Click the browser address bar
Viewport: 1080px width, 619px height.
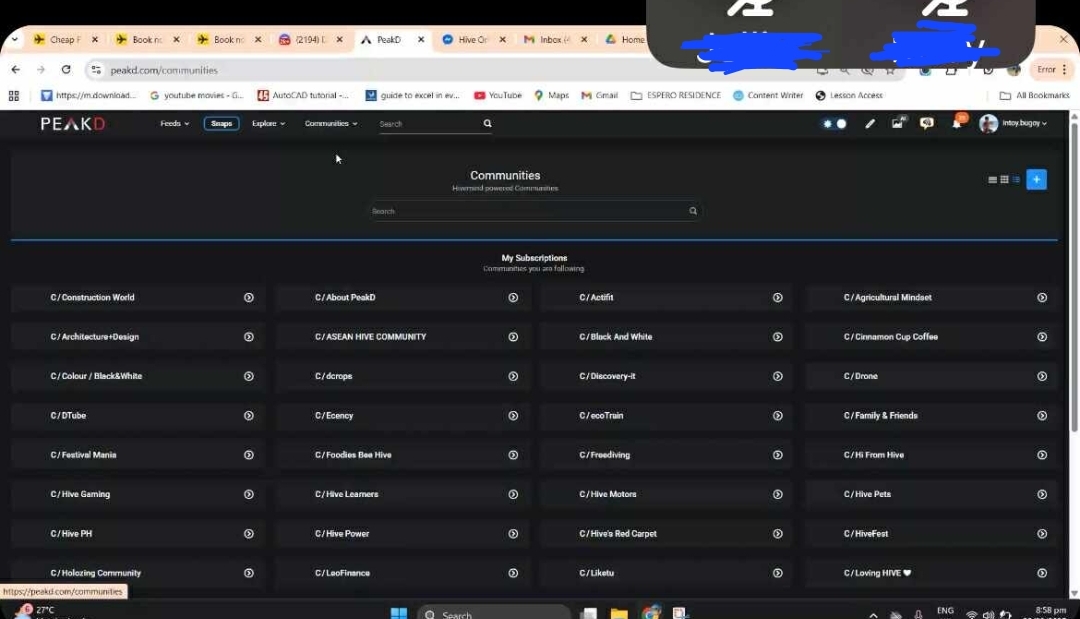(455, 70)
